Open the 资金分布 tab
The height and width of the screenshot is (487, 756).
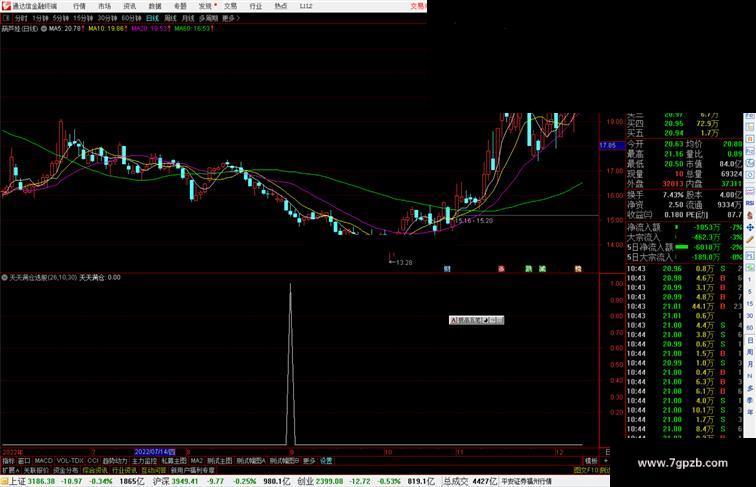[66, 470]
